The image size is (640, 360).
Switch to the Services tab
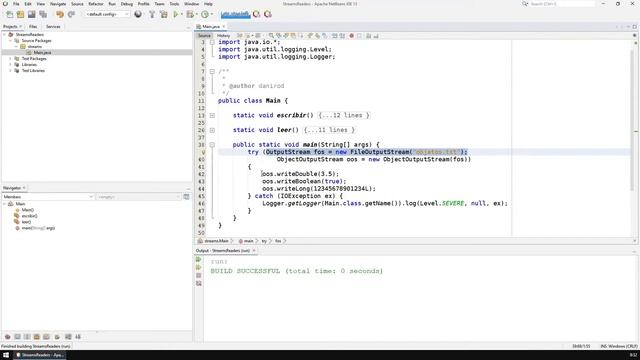(53, 27)
